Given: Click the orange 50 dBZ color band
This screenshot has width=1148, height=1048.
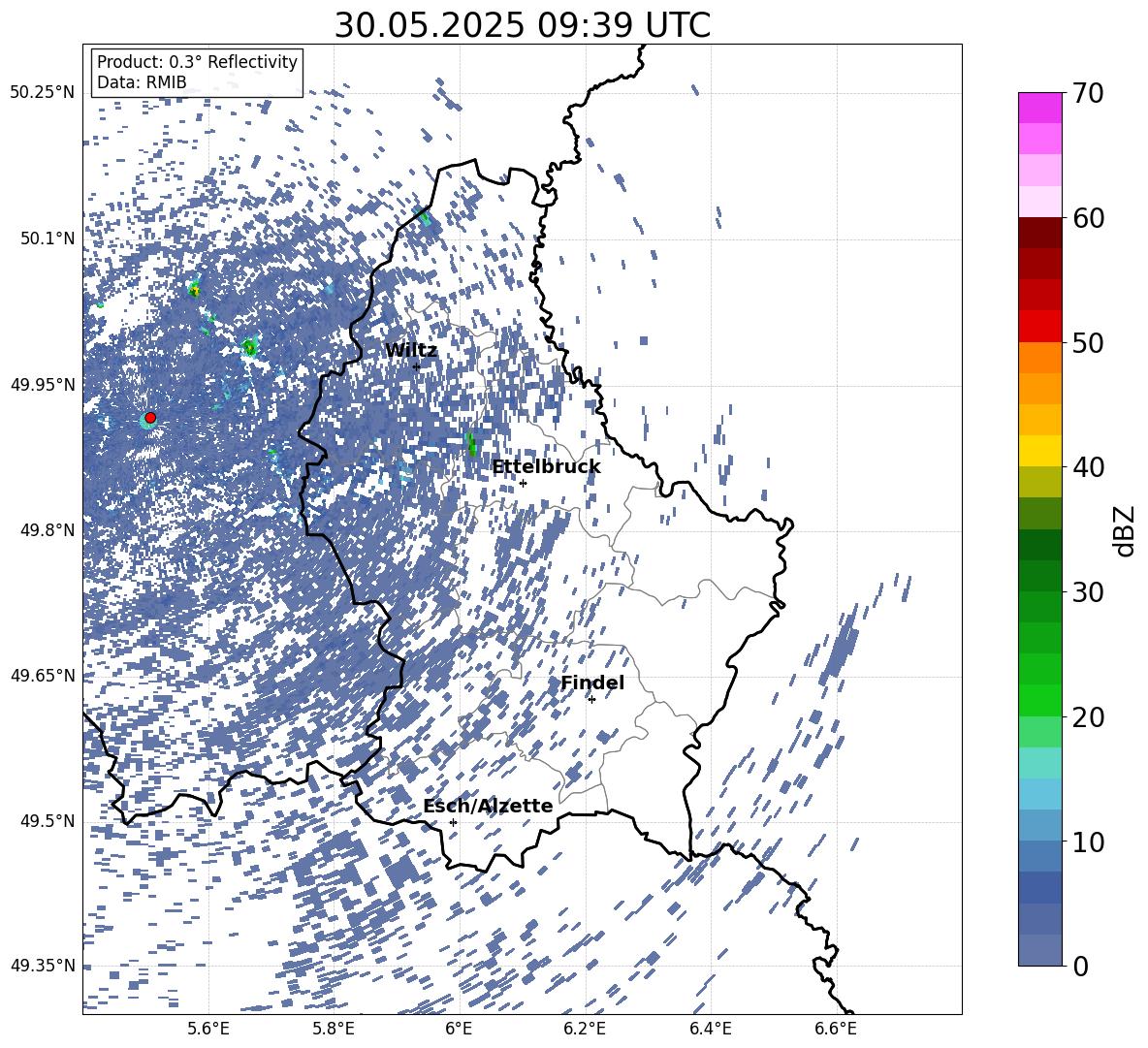Looking at the screenshot, I should coord(1040,358).
